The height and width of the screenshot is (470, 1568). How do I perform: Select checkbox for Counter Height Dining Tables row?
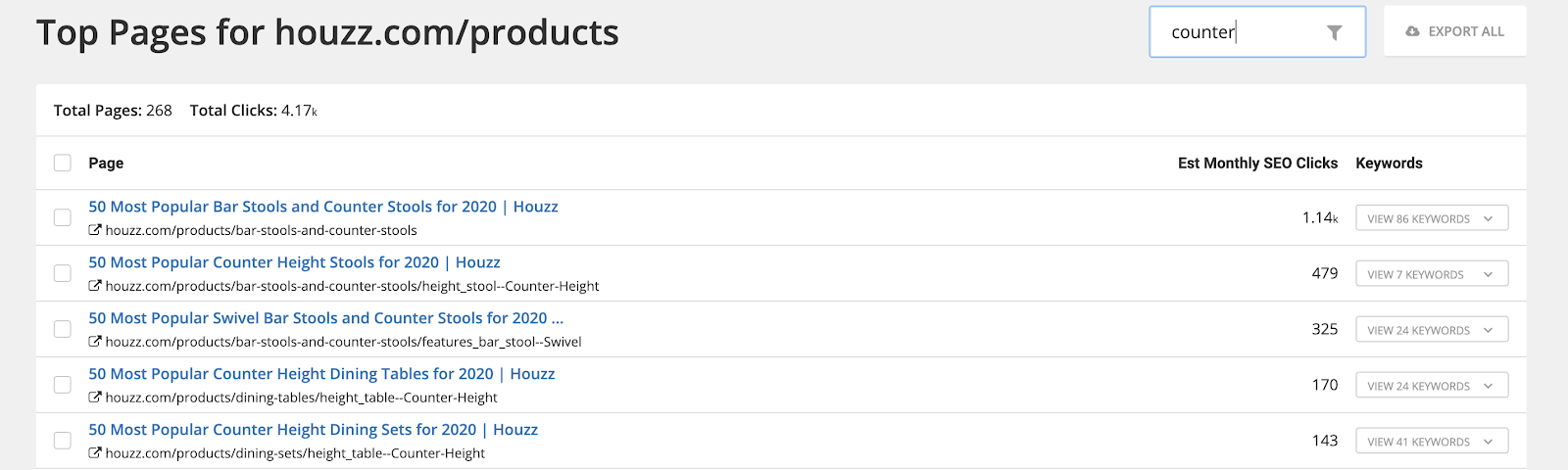click(63, 385)
